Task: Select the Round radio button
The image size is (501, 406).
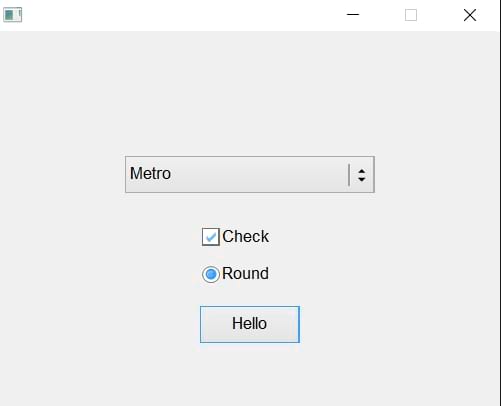Action: 211,274
